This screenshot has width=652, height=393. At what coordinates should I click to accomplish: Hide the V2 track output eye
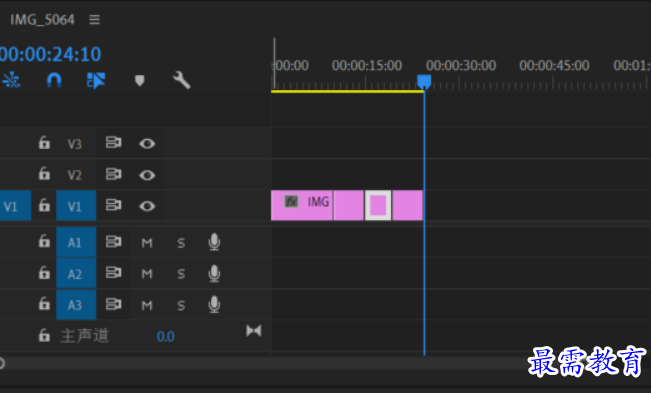click(147, 175)
